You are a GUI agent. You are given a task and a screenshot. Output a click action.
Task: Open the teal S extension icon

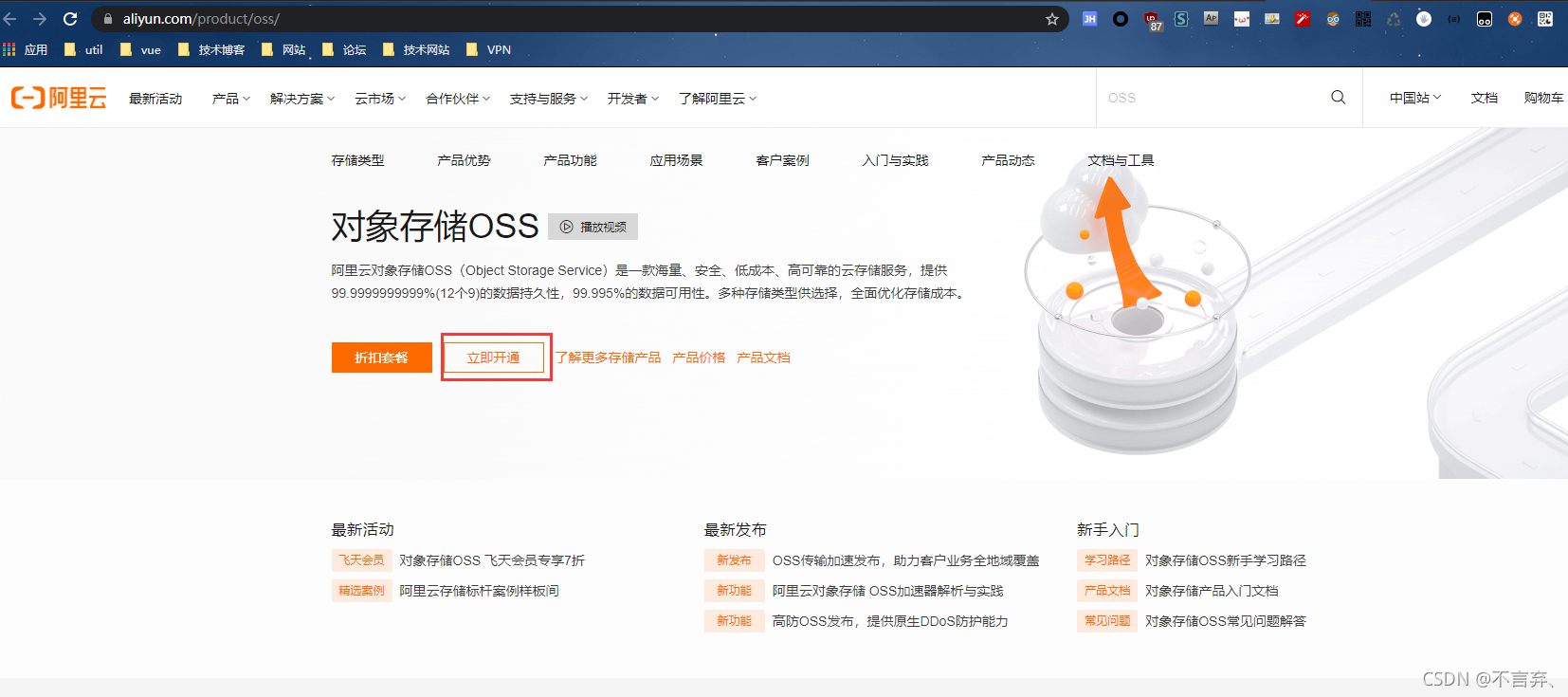coord(1181,19)
